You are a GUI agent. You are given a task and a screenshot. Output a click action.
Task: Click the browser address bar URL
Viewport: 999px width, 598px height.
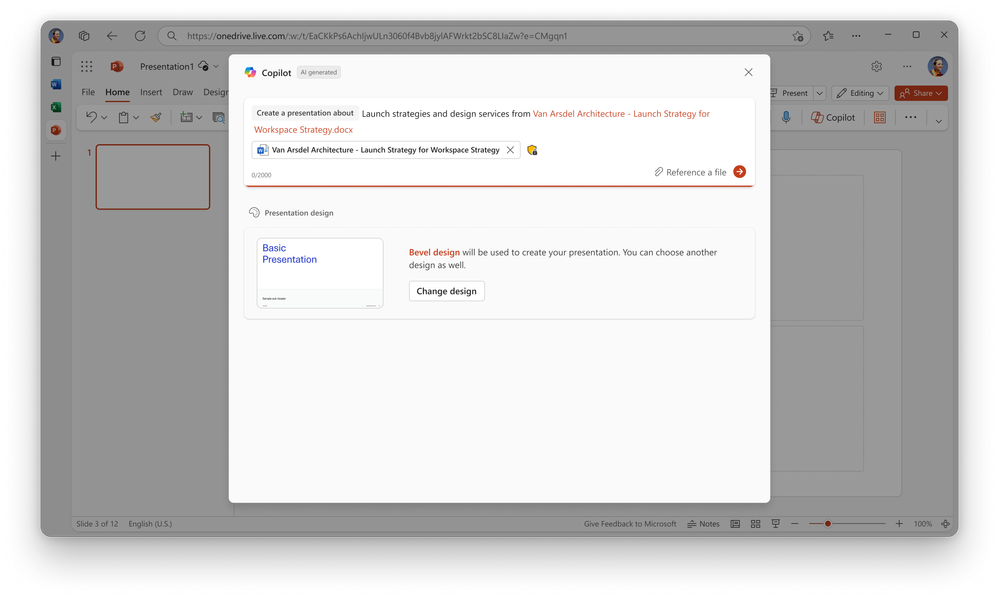click(377, 36)
